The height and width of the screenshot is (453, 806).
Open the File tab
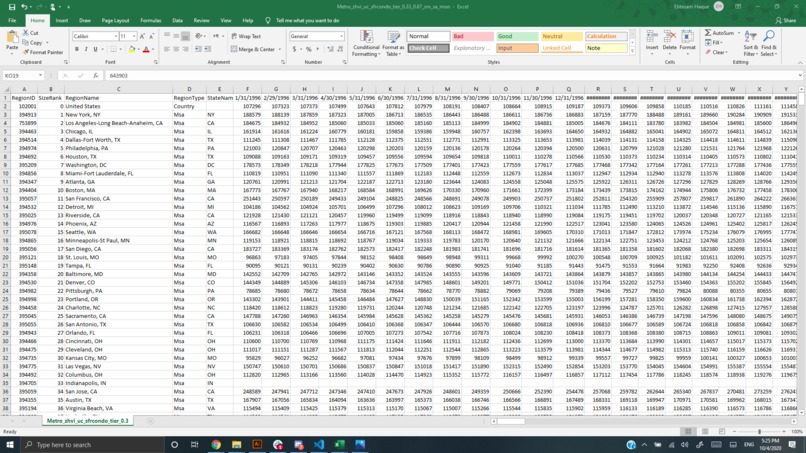coord(12,21)
